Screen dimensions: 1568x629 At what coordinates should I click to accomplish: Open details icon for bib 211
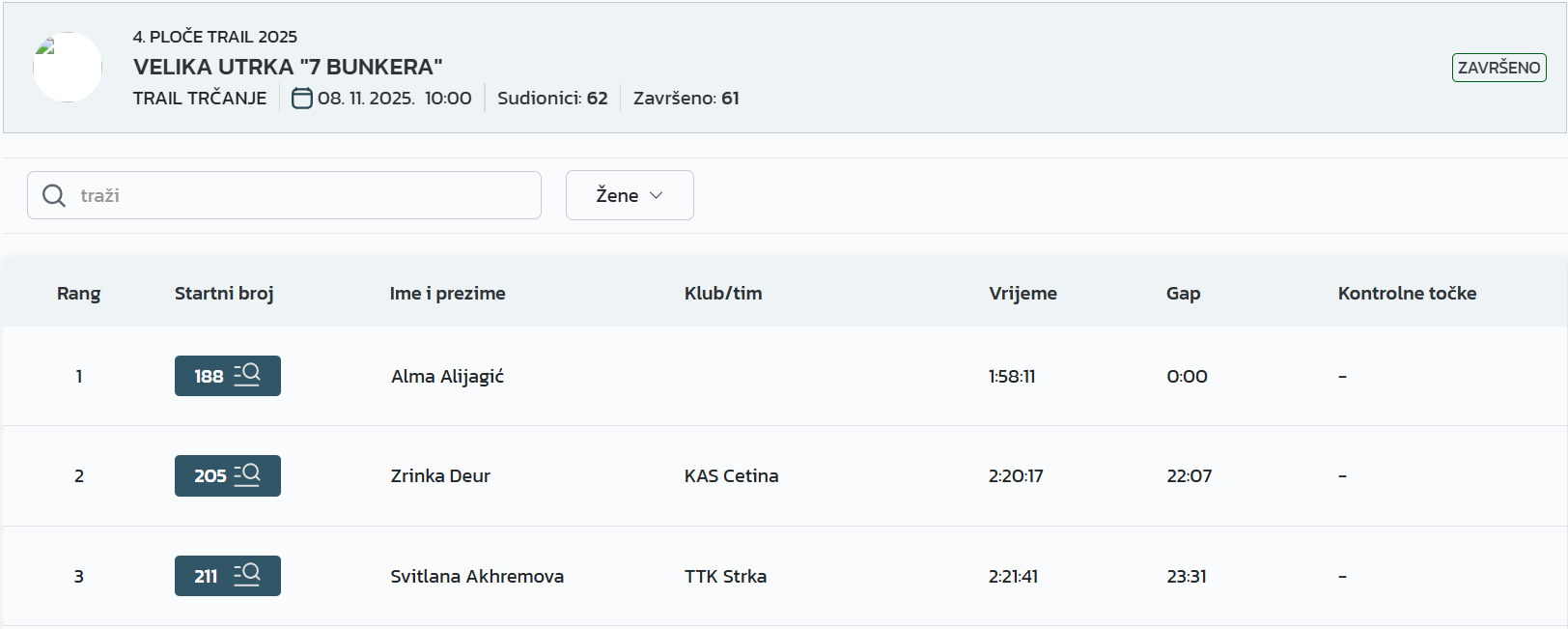coord(247,575)
